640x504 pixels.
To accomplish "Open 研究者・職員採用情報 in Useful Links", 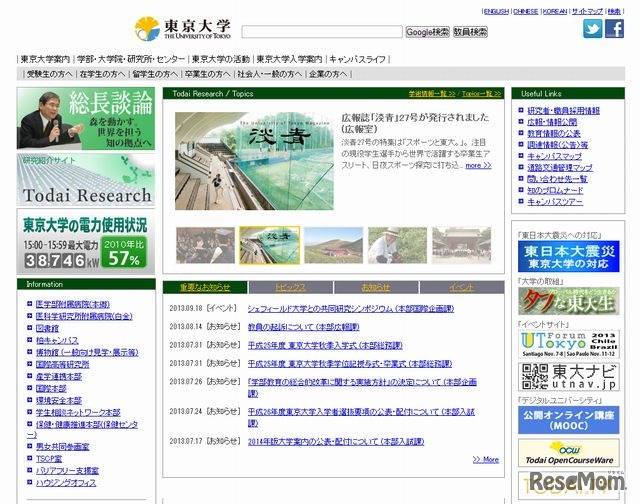I will coord(563,111).
